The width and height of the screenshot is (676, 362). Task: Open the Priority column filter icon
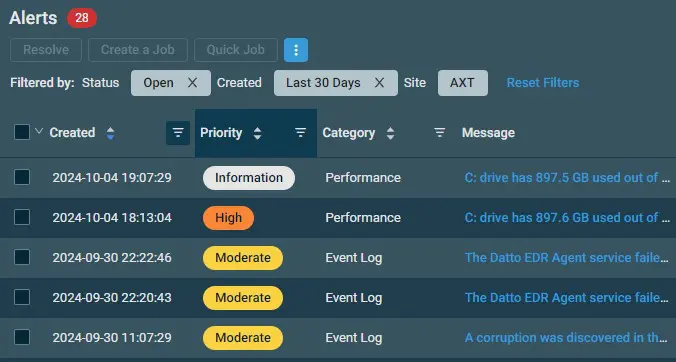pyautogui.click(x=300, y=133)
